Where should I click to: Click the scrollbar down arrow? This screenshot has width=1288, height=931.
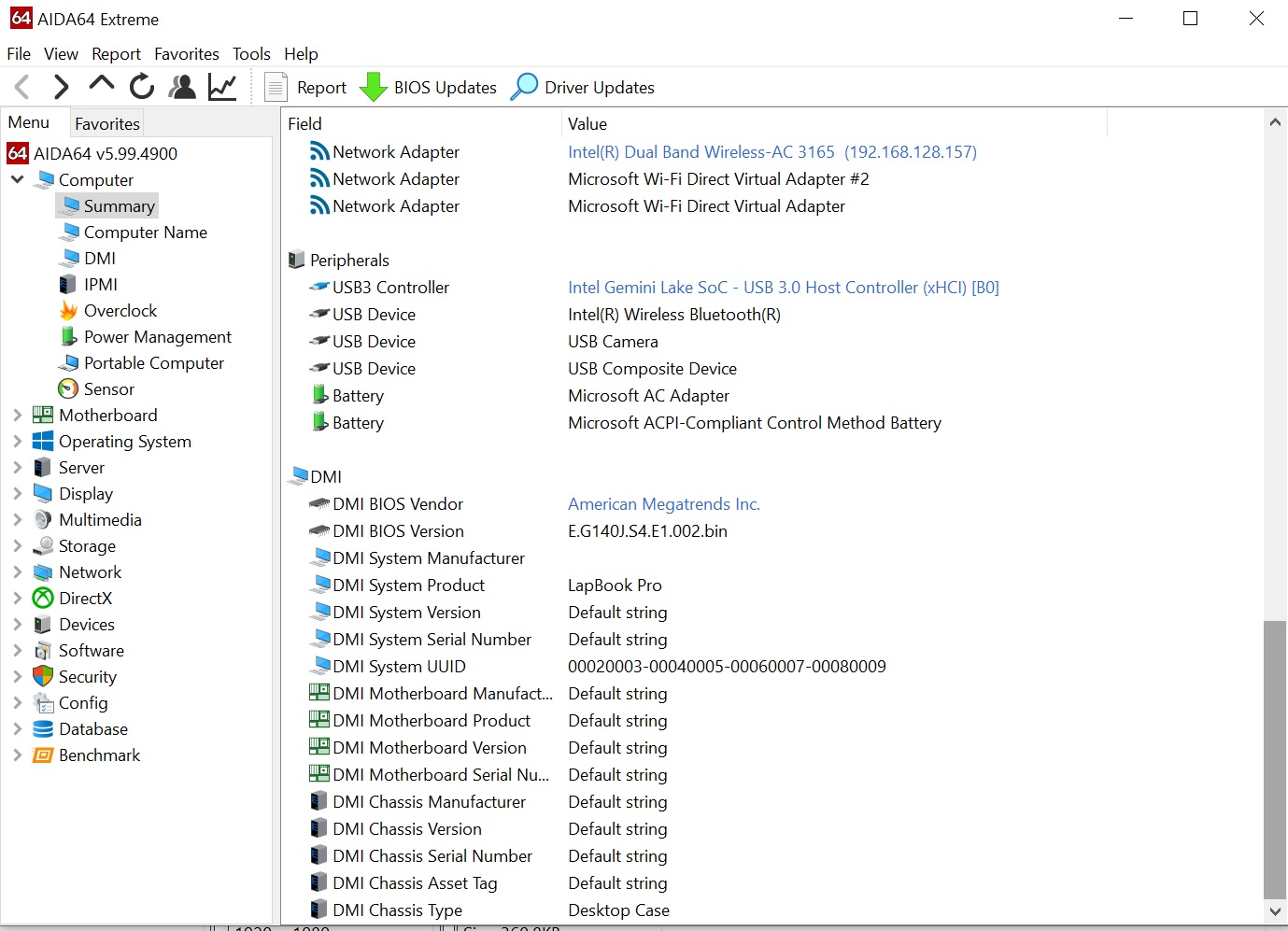(x=1275, y=911)
